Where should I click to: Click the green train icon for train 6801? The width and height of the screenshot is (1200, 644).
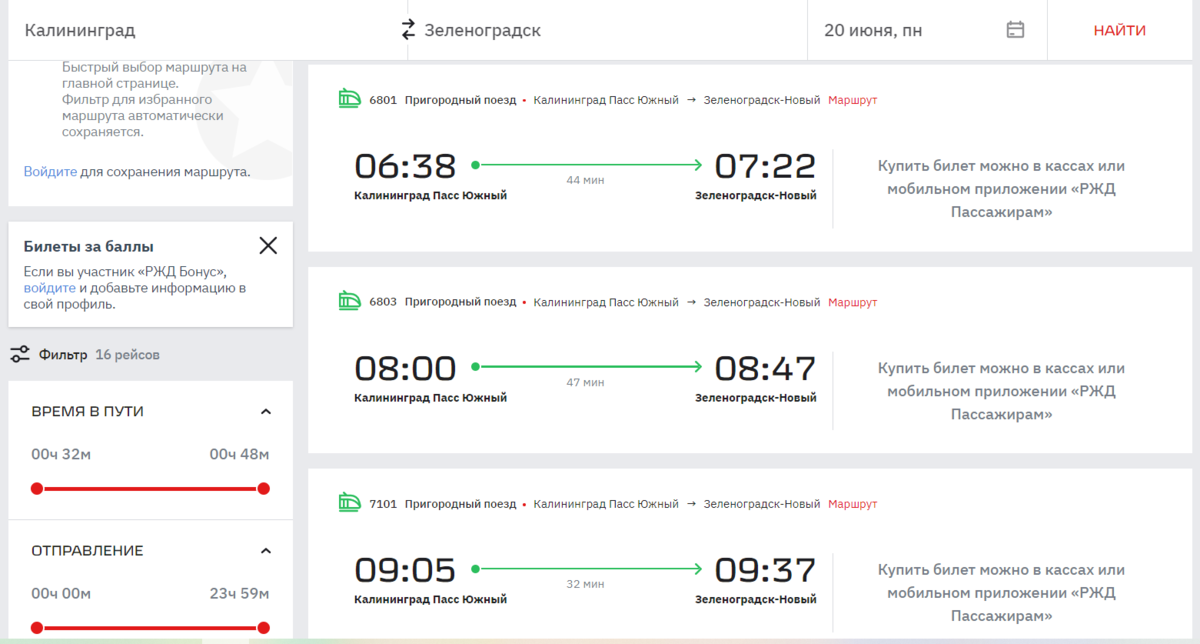pos(350,99)
